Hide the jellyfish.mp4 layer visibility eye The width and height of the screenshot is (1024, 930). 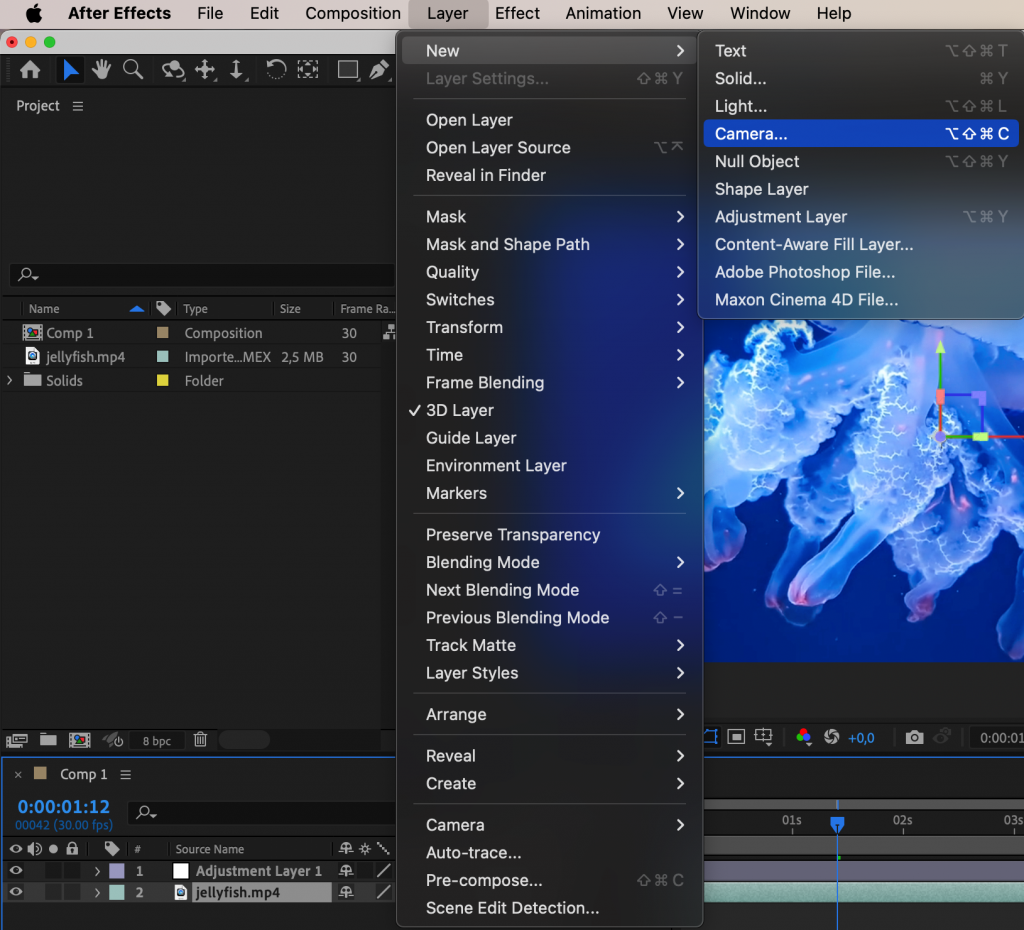pos(16,892)
